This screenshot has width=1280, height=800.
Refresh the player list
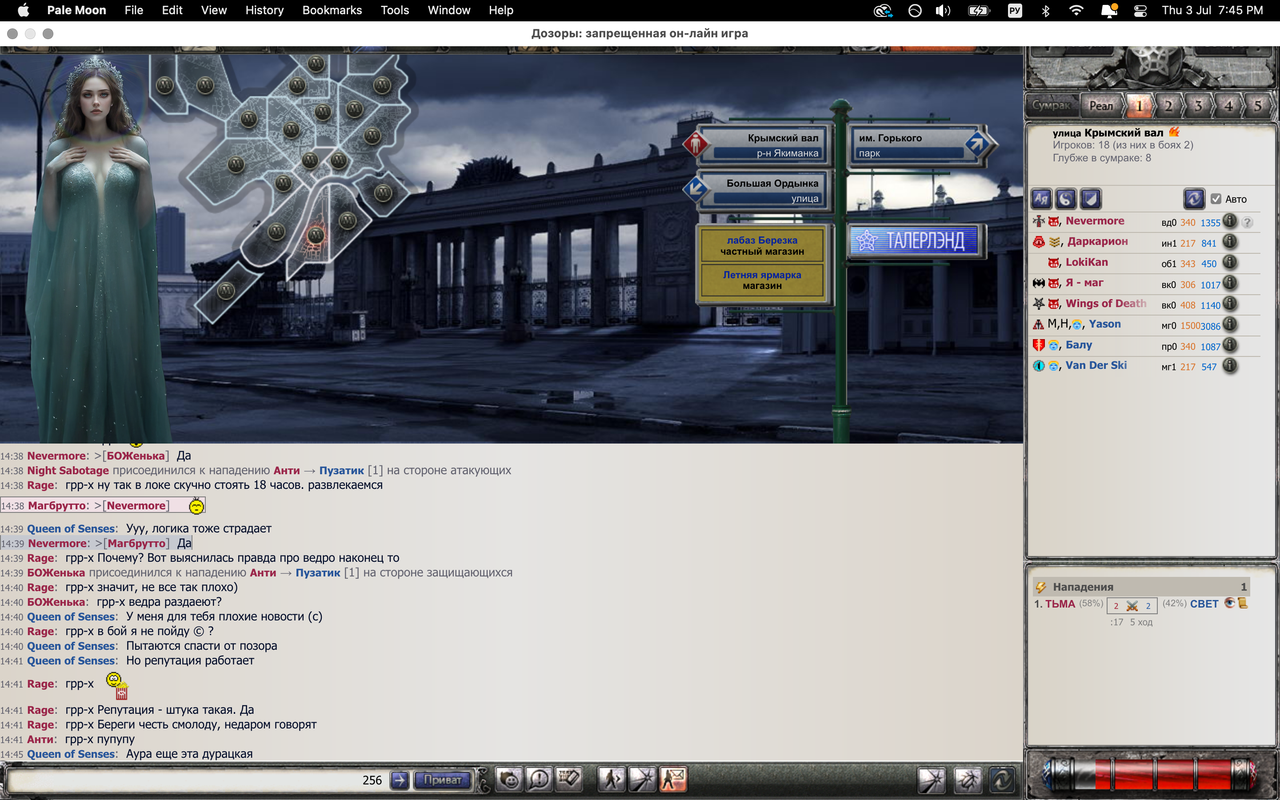click(1193, 198)
